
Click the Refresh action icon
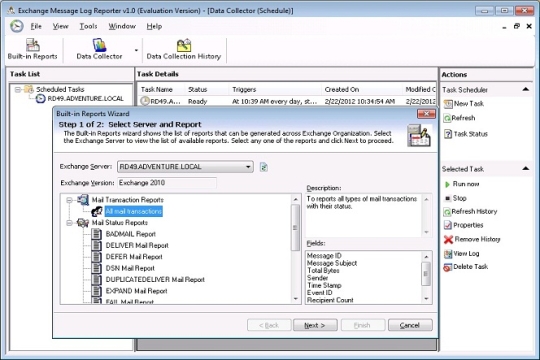tap(447, 118)
